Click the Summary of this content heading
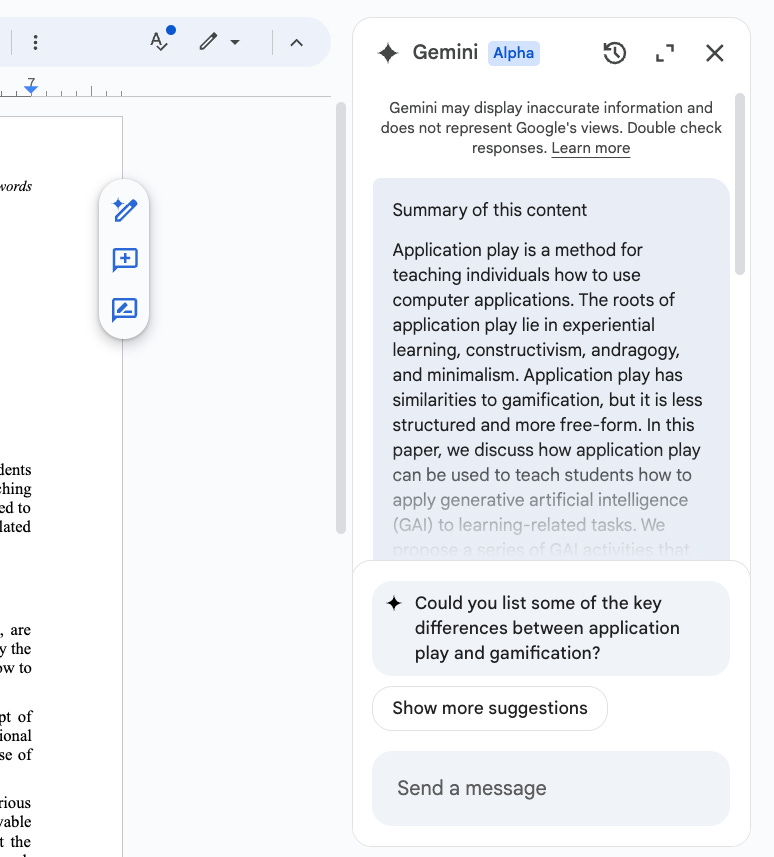The image size is (774, 857). pos(490,210)
